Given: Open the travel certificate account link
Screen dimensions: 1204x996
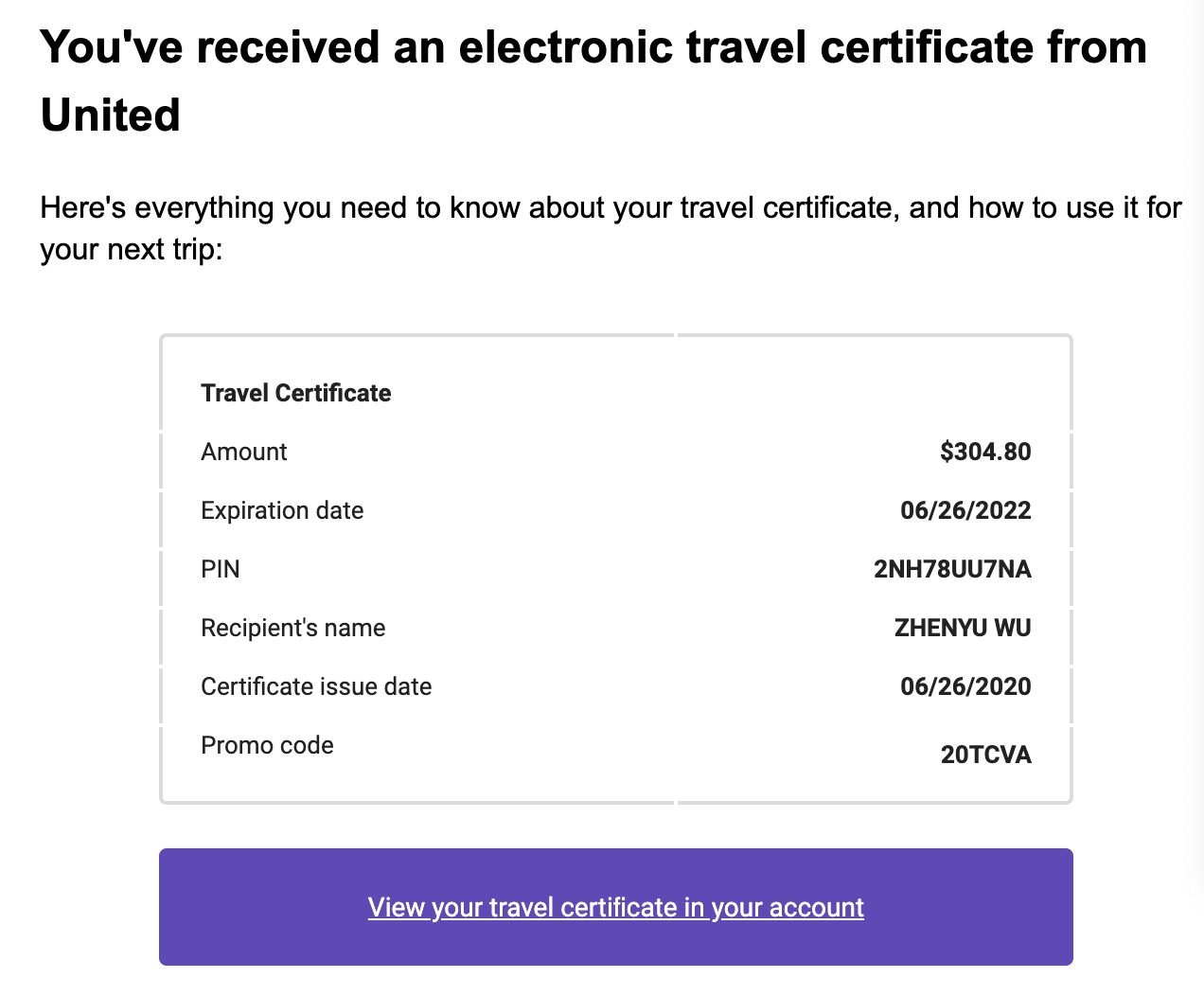Looking at the screenshot, I should 615,907.
